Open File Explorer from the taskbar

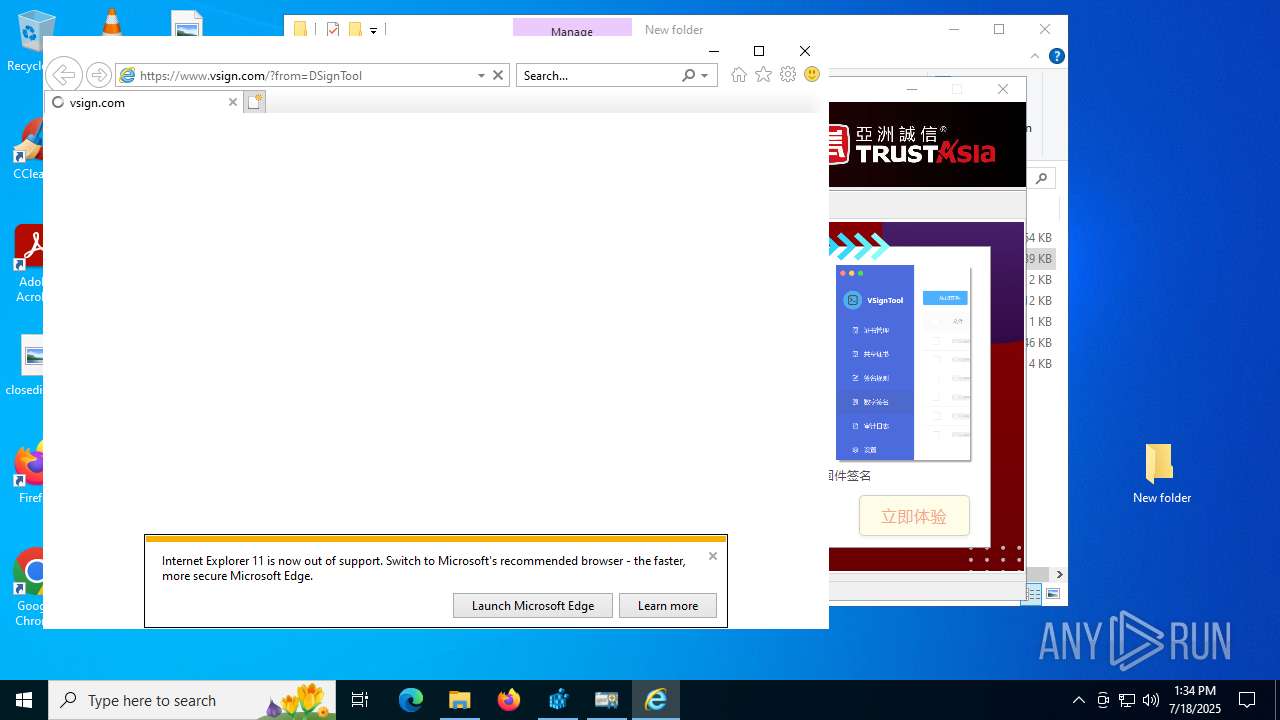coord(460,700)
